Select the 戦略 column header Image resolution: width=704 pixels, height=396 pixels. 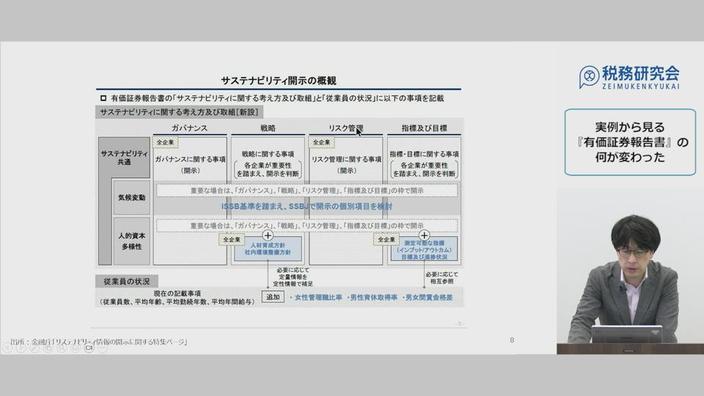click(x=268, y=128)
